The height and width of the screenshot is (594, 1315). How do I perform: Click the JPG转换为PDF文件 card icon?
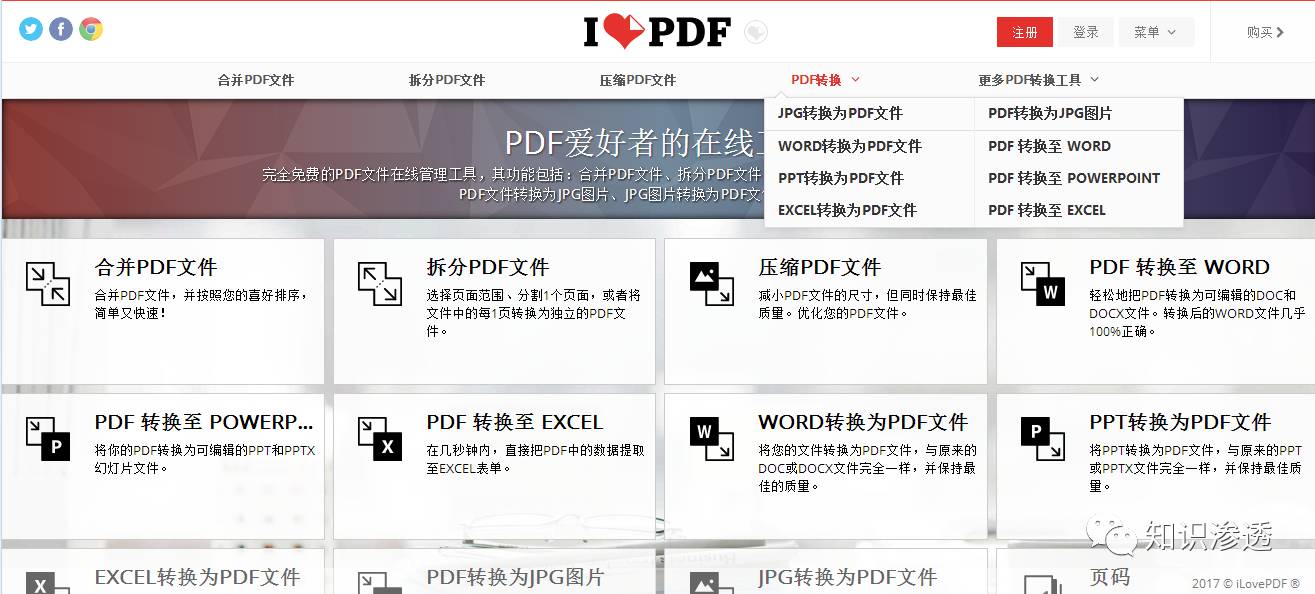[712, 583]
